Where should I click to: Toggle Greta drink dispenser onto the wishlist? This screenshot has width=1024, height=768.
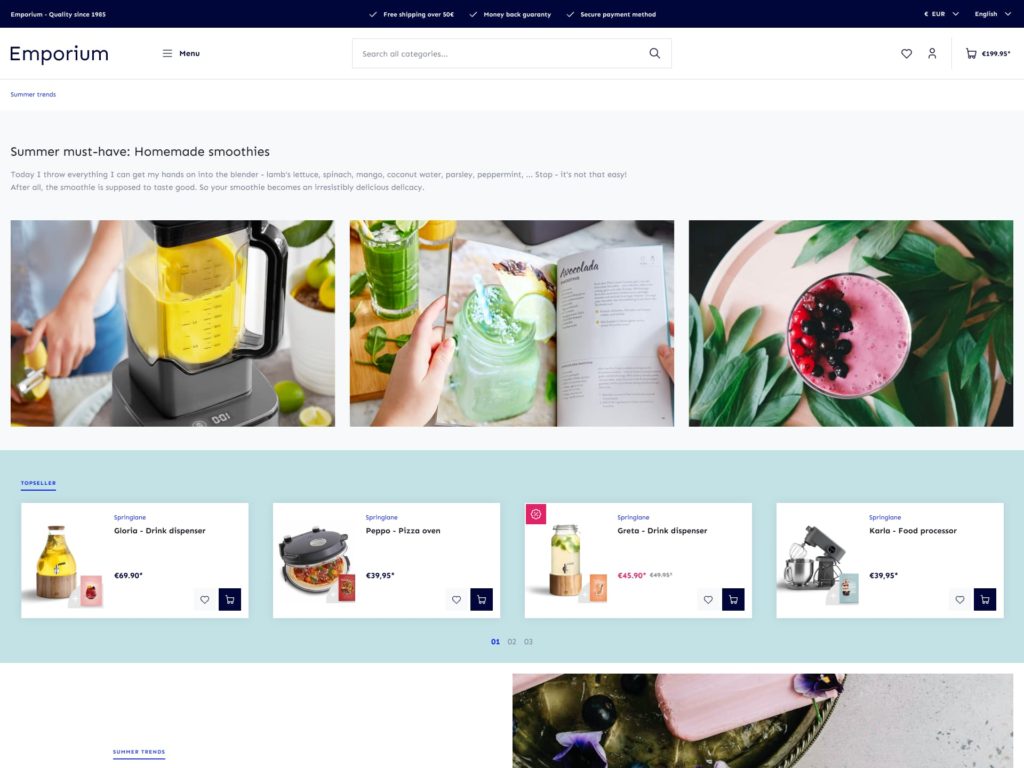tap(708, 599)
